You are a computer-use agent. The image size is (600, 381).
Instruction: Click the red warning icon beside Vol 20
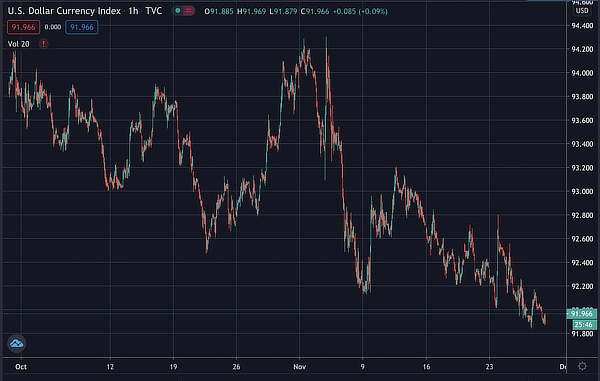(43, 44)
